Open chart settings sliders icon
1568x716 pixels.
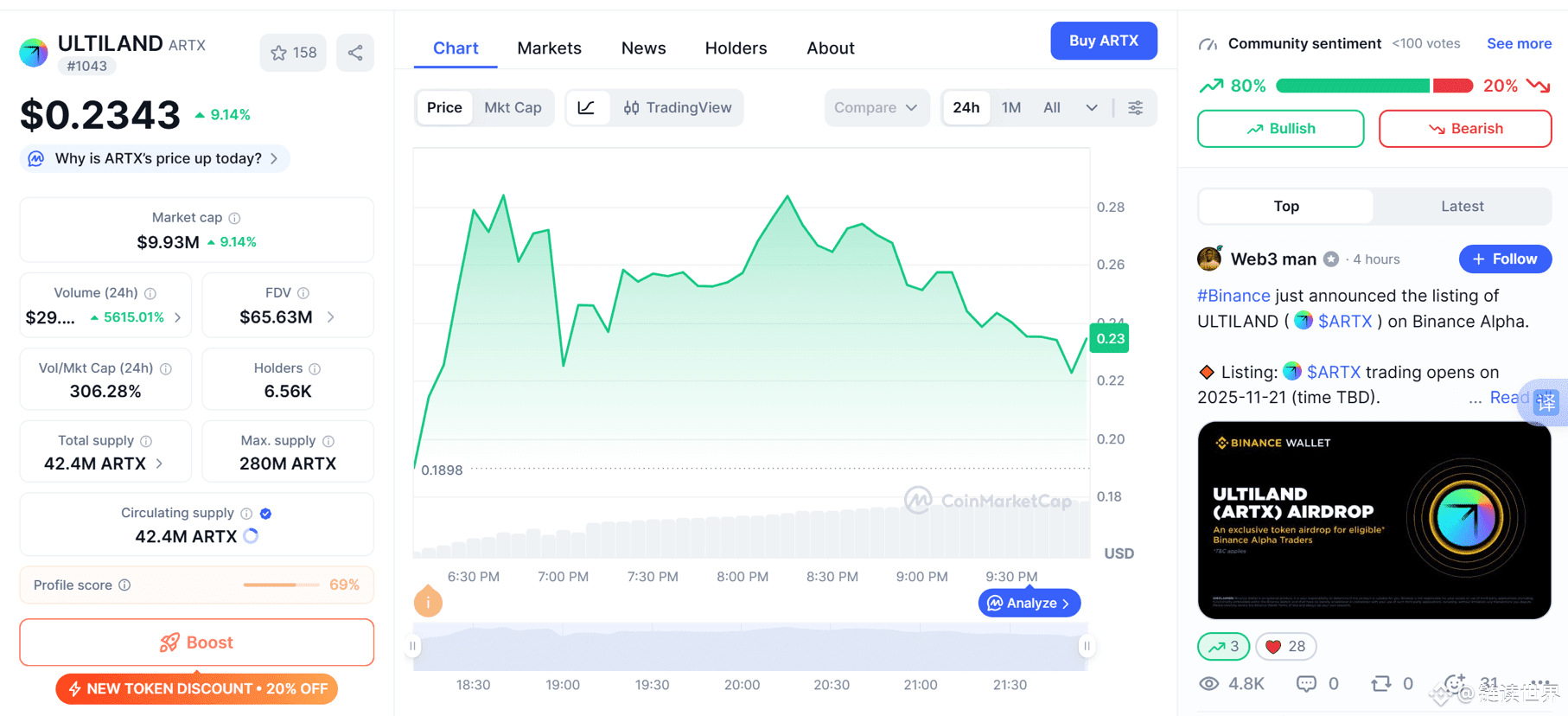pos(1136,107)
